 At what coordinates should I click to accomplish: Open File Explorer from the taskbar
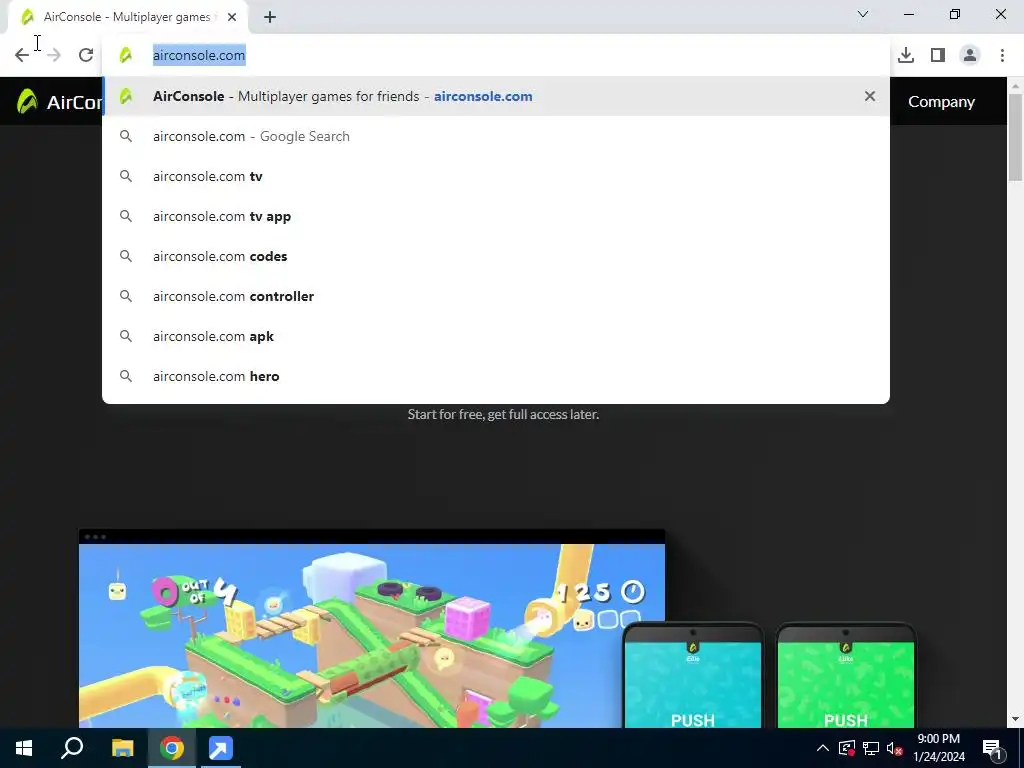click(122, 748)
